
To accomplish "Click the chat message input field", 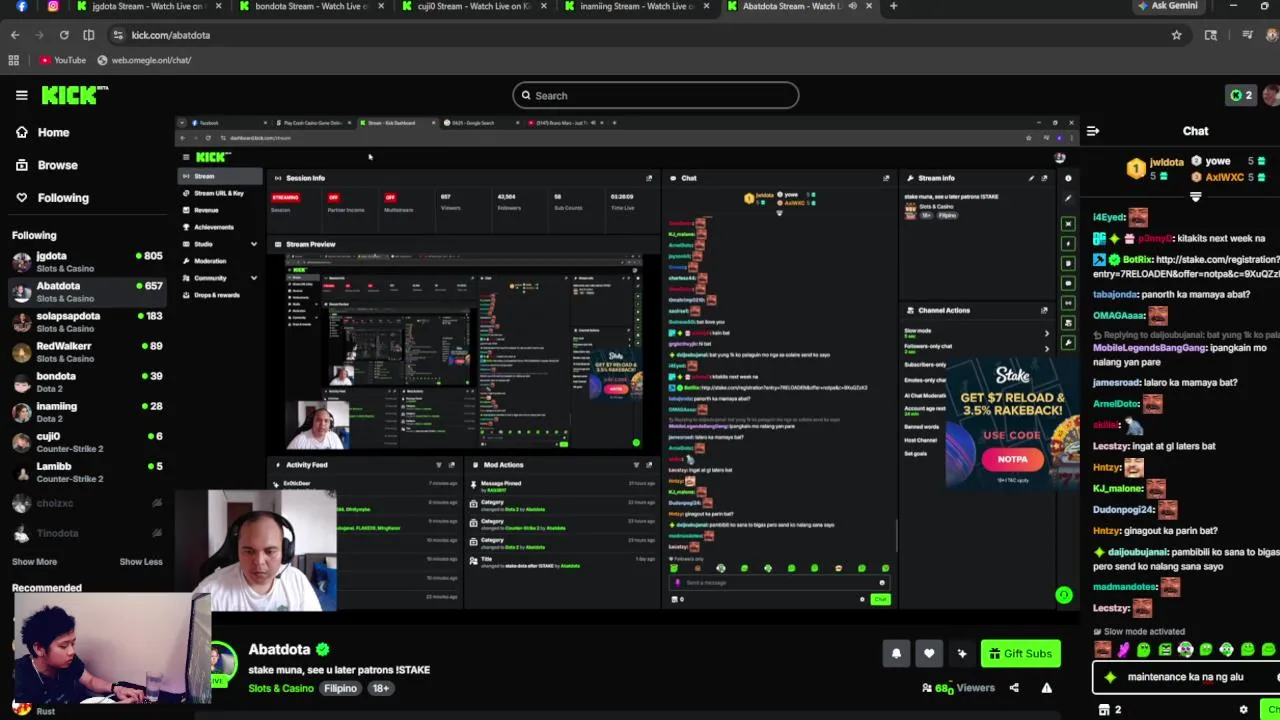I will pos(1186,677).
